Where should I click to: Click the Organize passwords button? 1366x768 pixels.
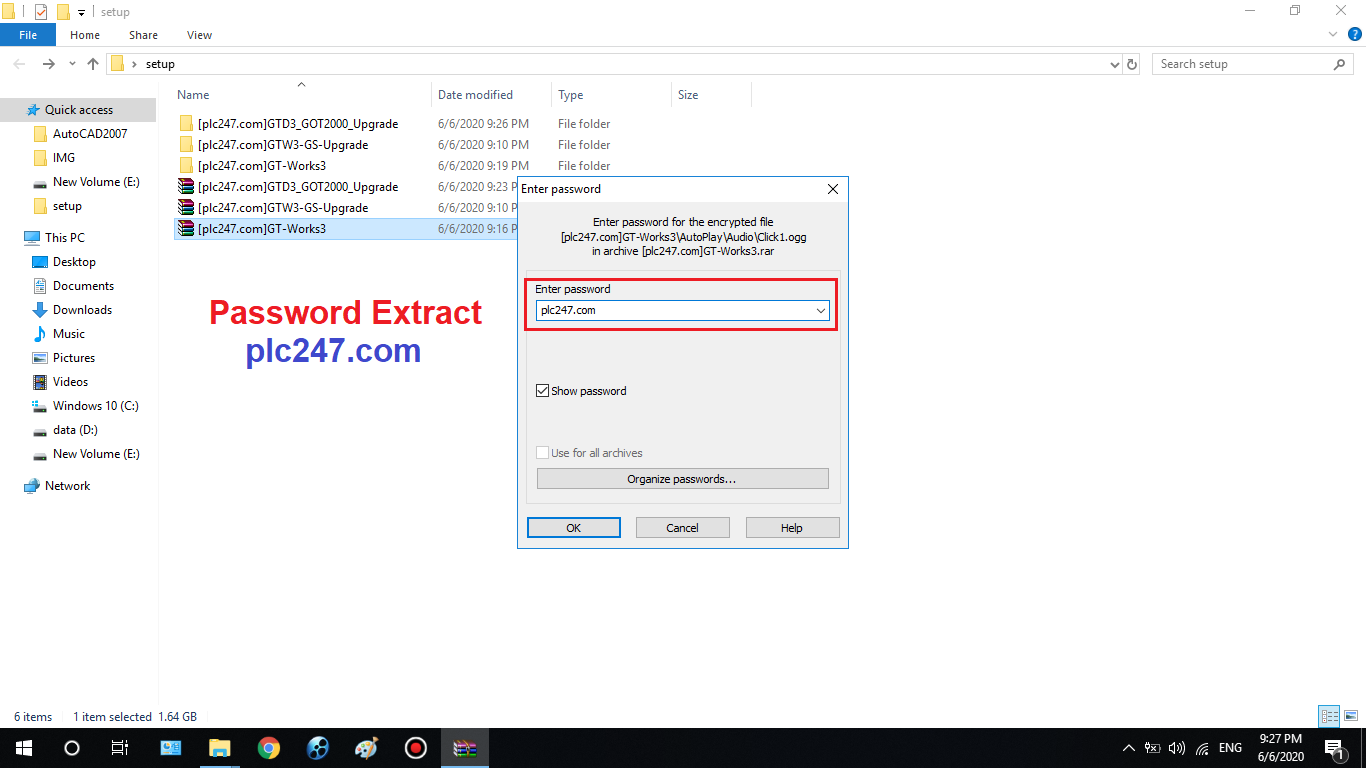pyautogui.click(x=682, y=479)
